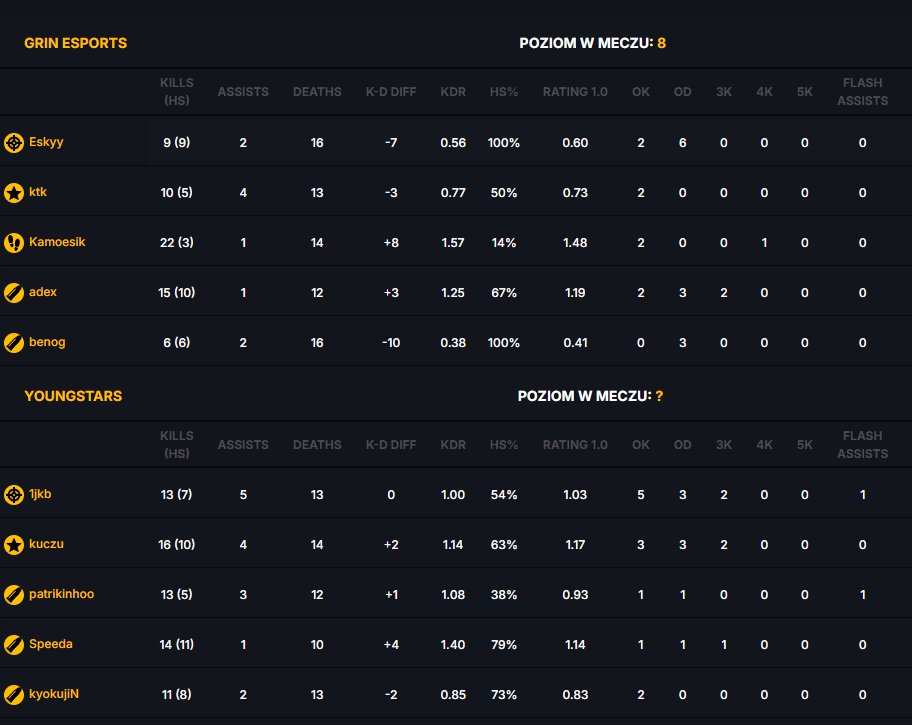The width and height of the screenshot is (912, 725).
Task: Select Eskyy's KDR value 0.56
Action: click(453, 143)
